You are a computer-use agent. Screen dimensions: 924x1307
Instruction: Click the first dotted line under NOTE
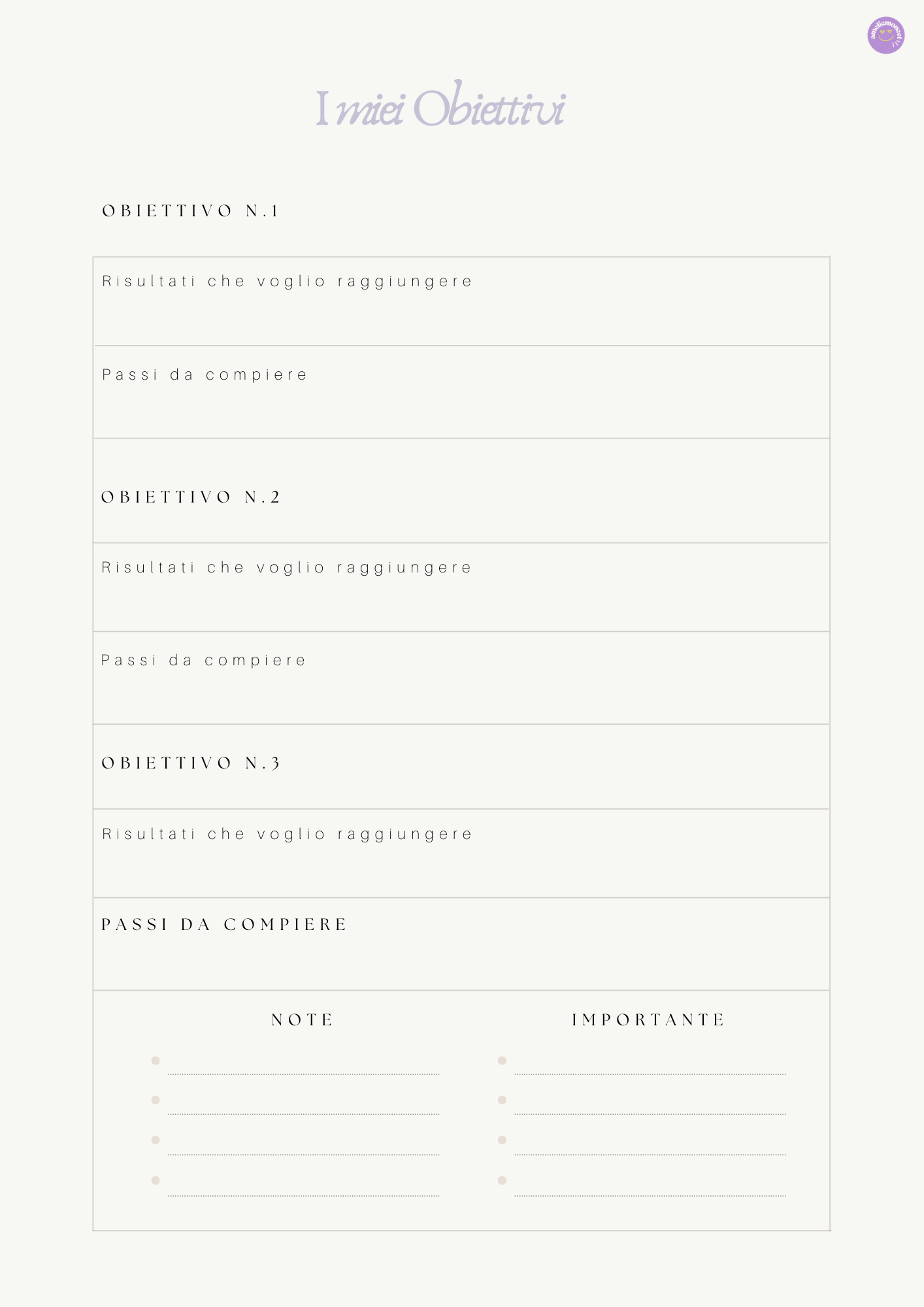click(x=303, y=1074)
